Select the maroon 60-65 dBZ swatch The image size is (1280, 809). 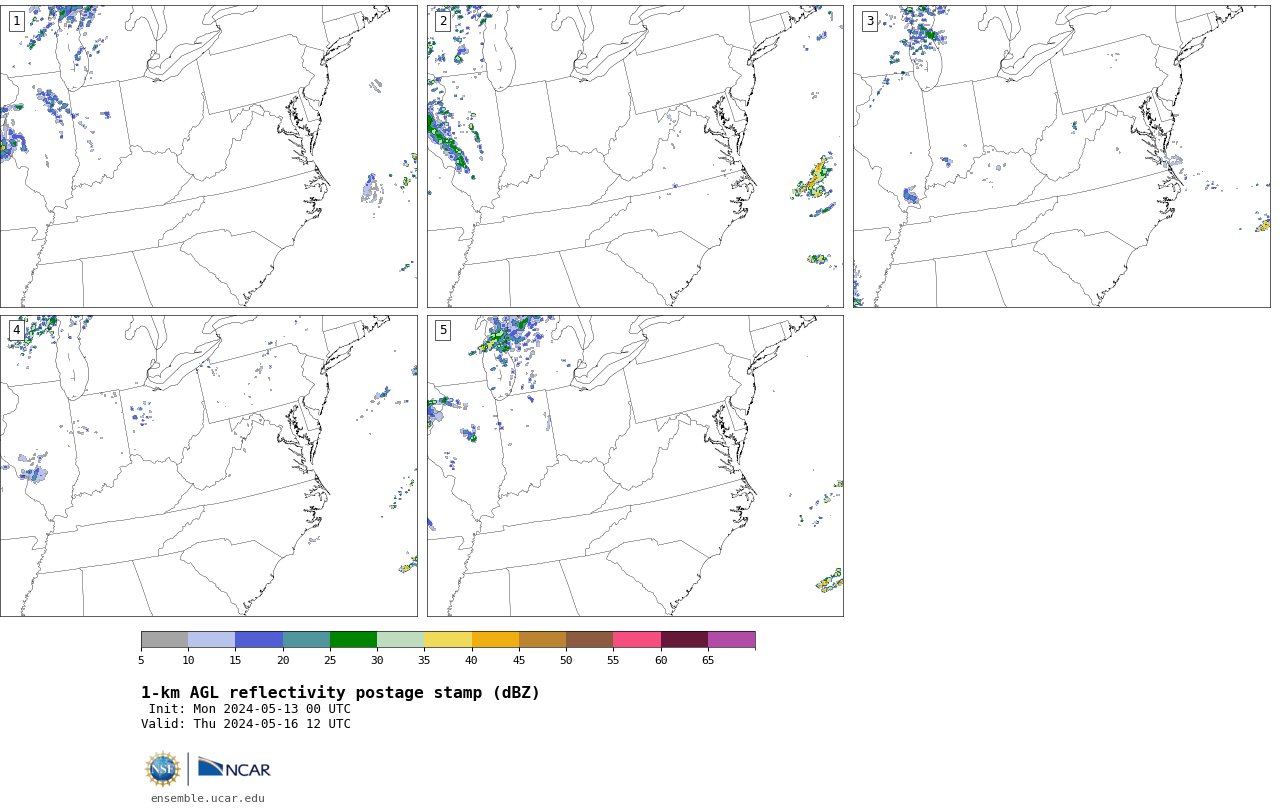(684, 640)
